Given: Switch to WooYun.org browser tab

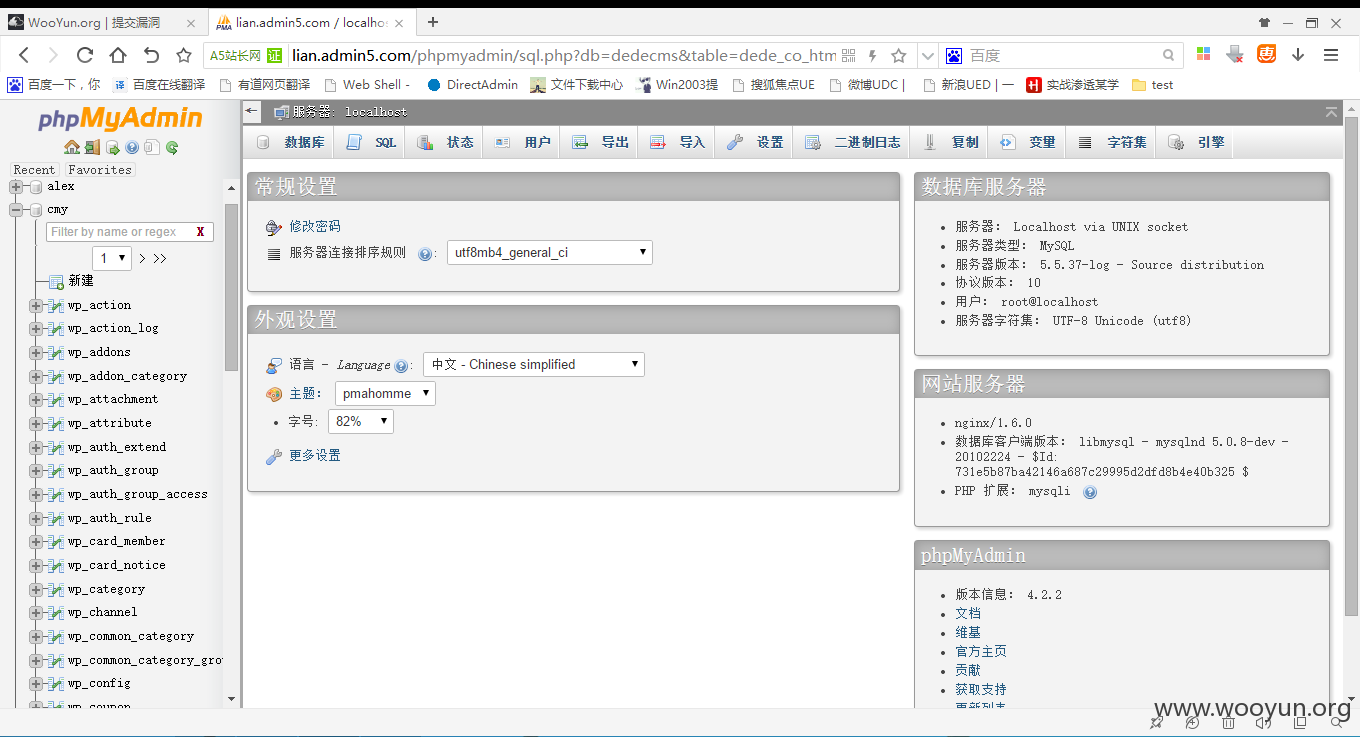Looking at the screenshot, I should pyautogui.click(x=105, y=22).
